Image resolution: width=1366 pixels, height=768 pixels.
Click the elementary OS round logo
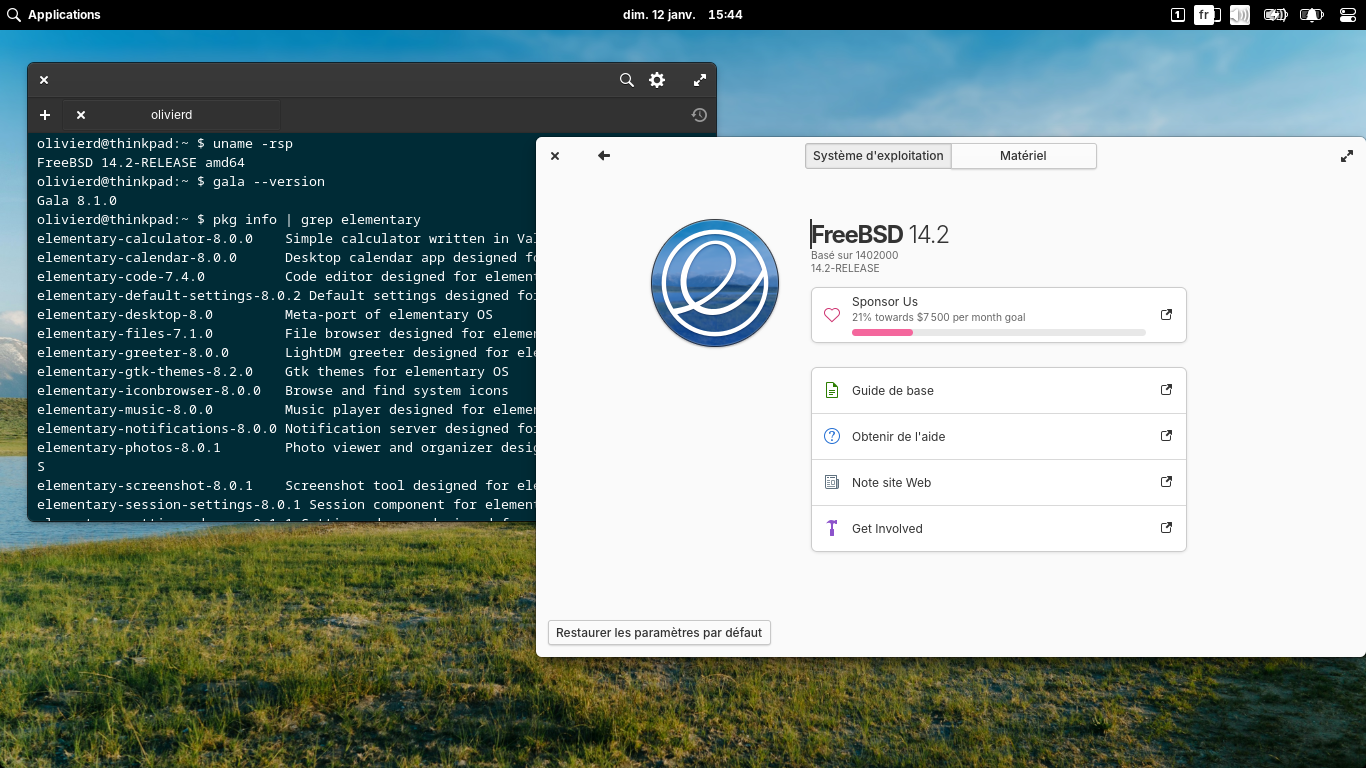point(715,283)
